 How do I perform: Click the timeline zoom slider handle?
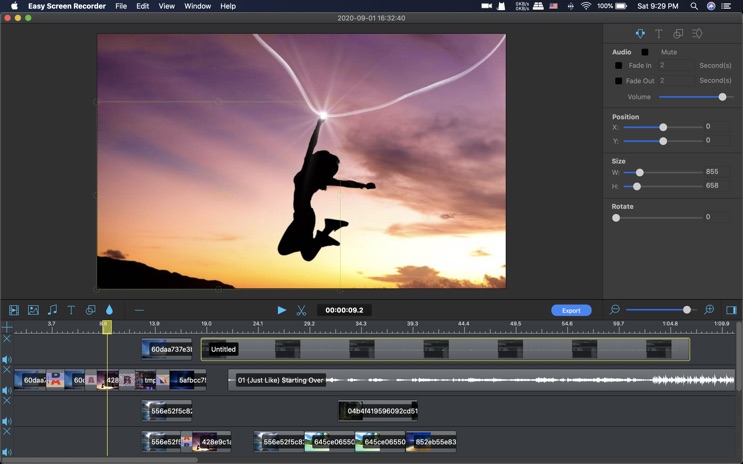tap(687, 309)
